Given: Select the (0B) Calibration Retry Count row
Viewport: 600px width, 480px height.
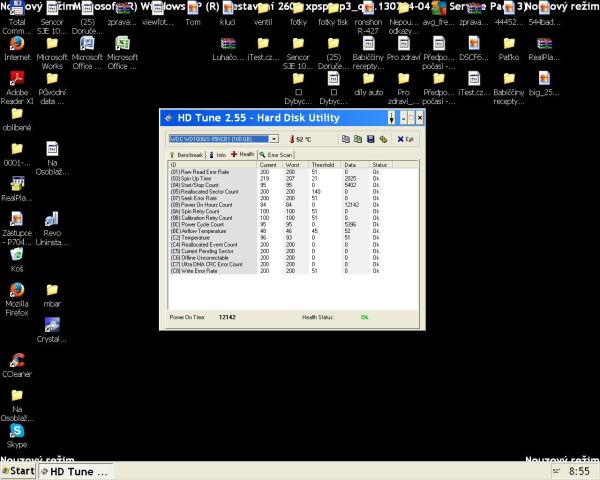Looking at the screenshot, I should (x=281, y=218).
